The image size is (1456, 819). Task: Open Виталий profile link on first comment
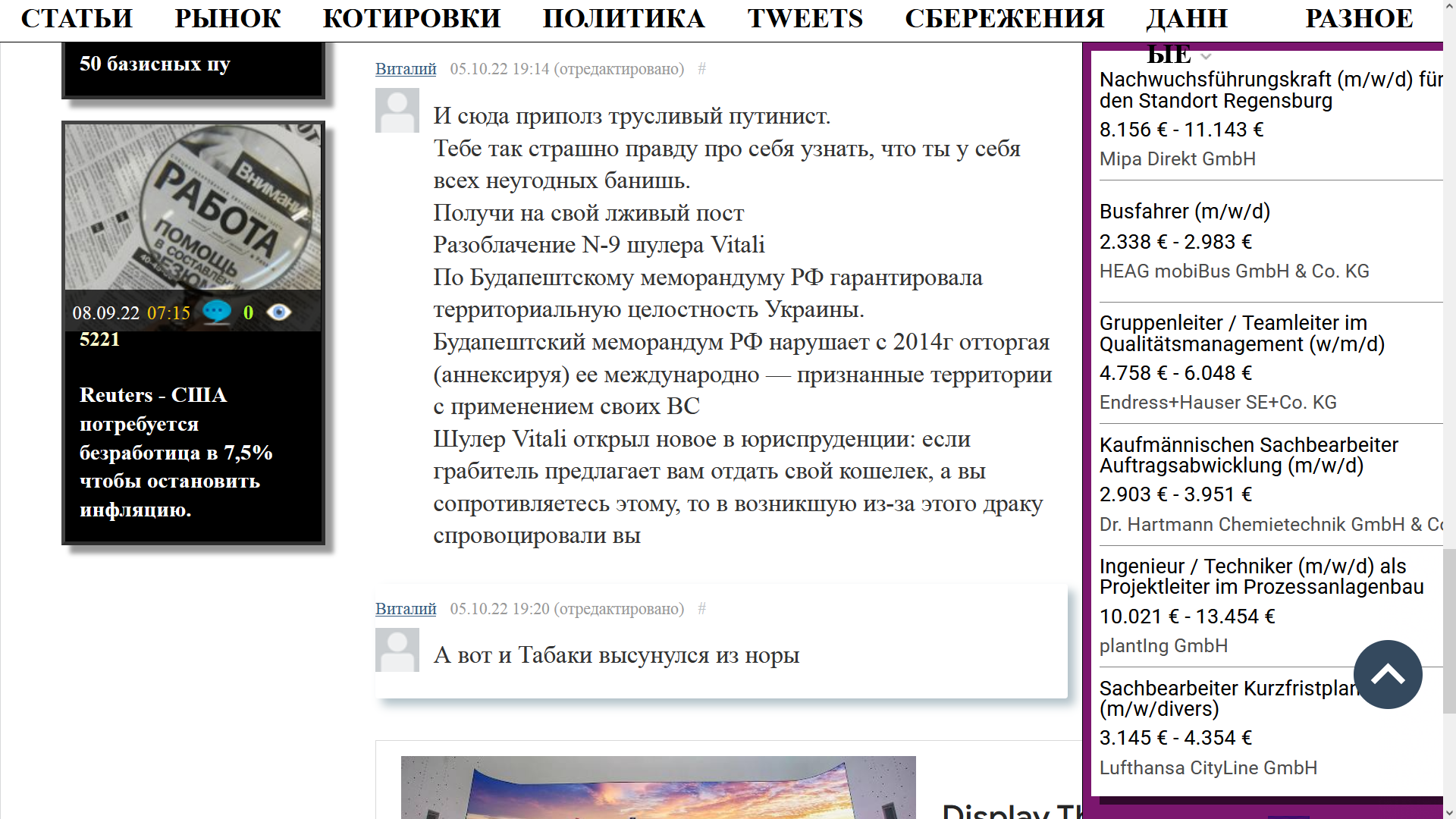[x=406, y=69]
